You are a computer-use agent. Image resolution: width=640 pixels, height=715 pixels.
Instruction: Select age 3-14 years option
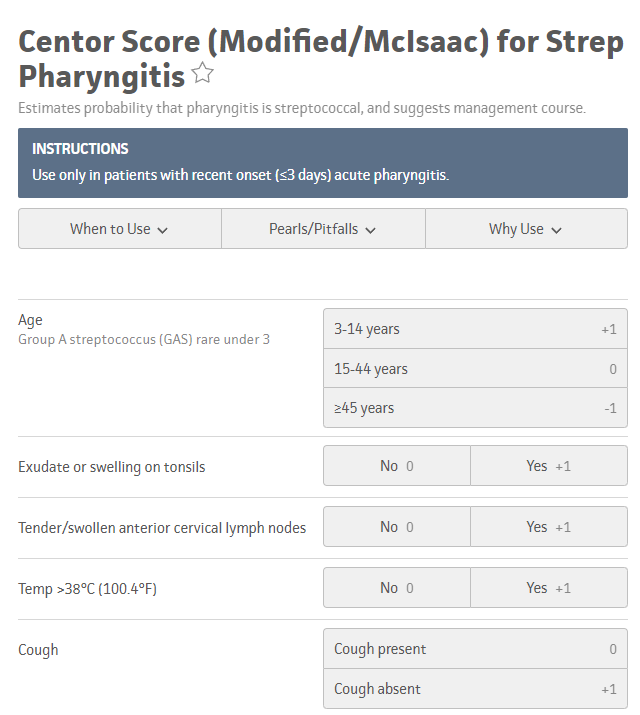pos(475,329)
